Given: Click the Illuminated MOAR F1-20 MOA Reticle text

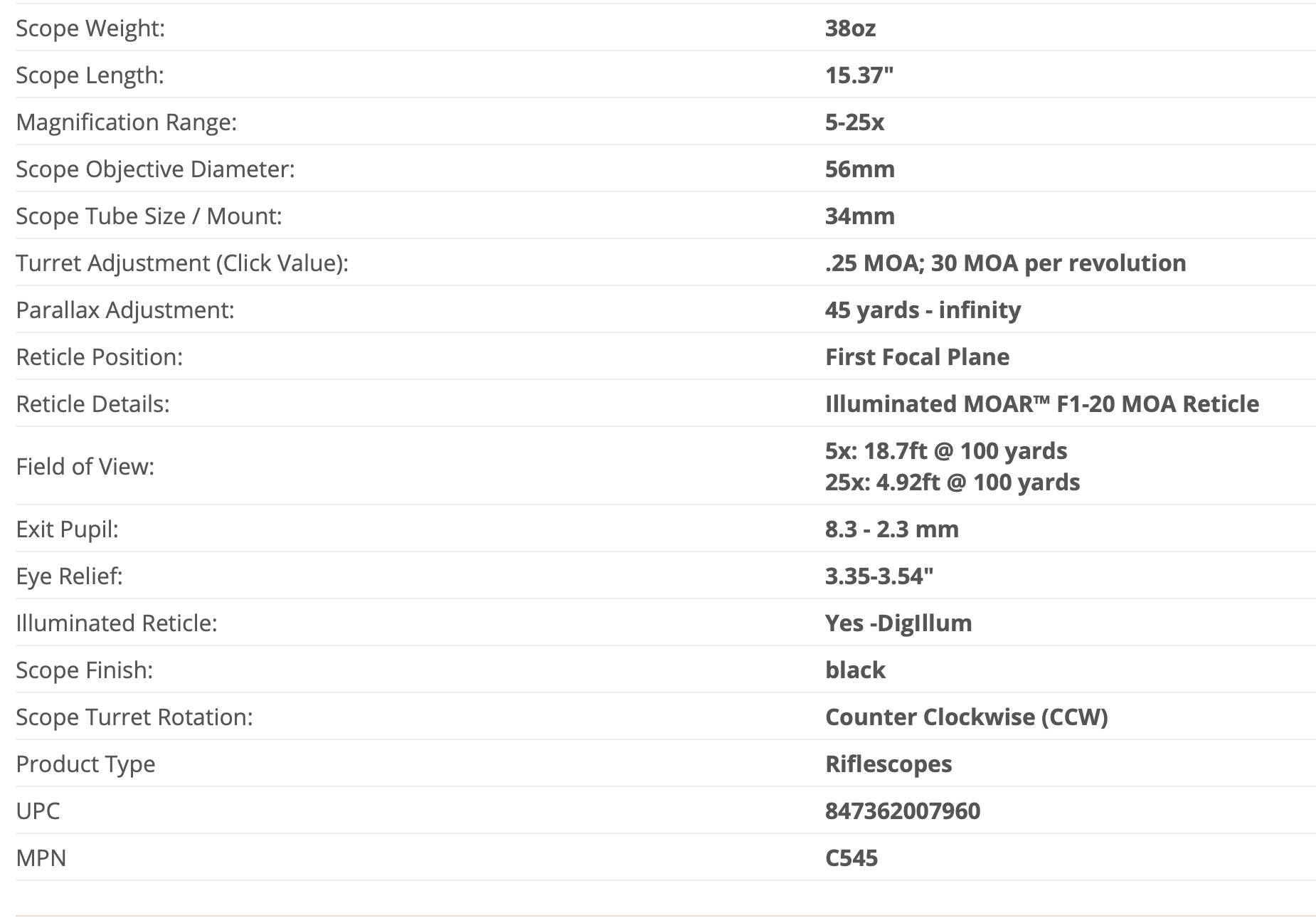Looking at the screenshot, I should click(x=1041, y=403).
